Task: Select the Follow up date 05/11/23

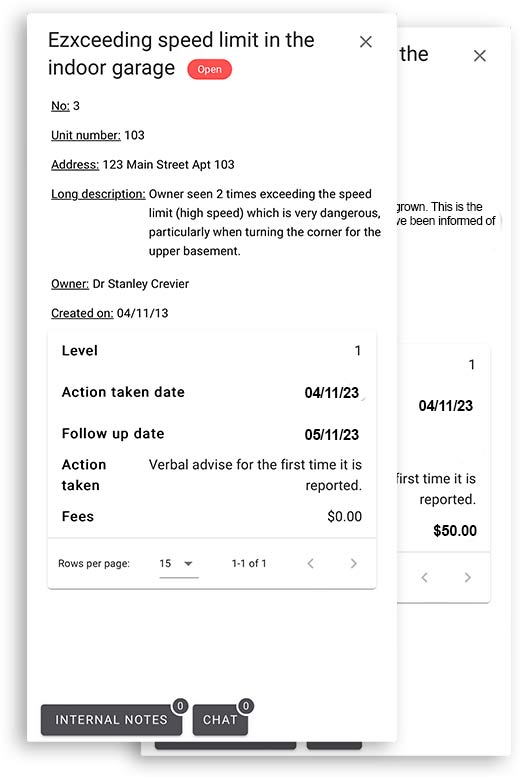Action: 332,435
